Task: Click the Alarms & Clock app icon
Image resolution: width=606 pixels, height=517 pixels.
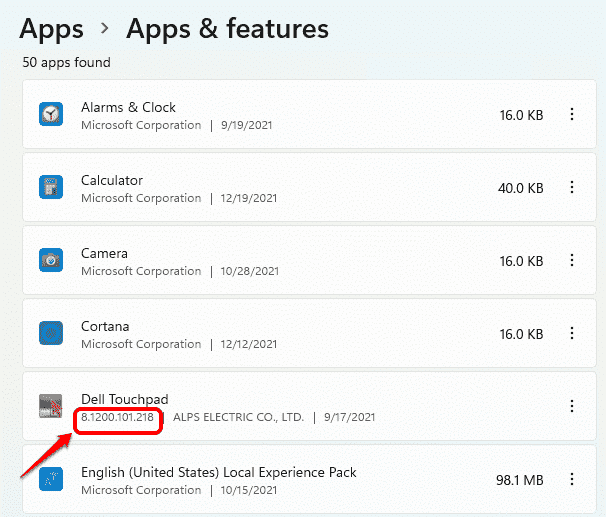Action: [x=51, y=115]
